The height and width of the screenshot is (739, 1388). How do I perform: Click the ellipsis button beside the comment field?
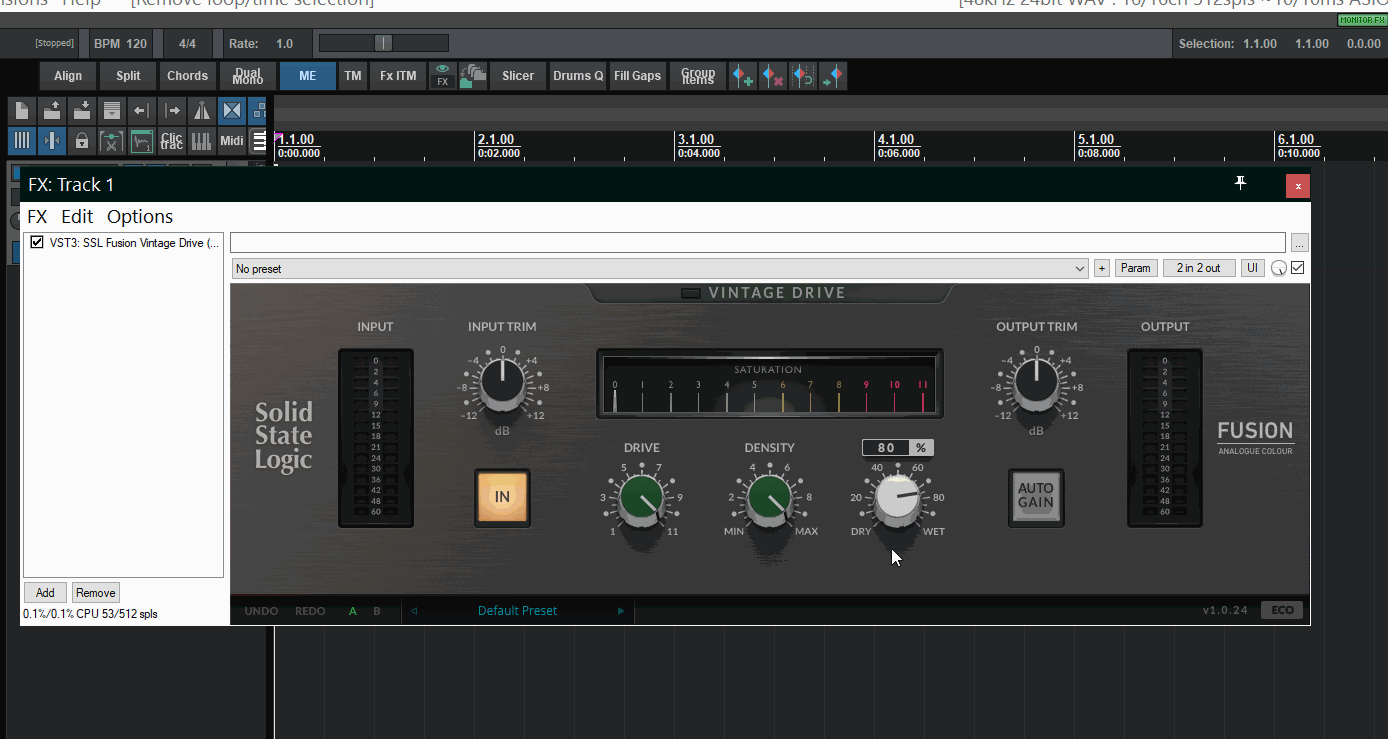1300,243
